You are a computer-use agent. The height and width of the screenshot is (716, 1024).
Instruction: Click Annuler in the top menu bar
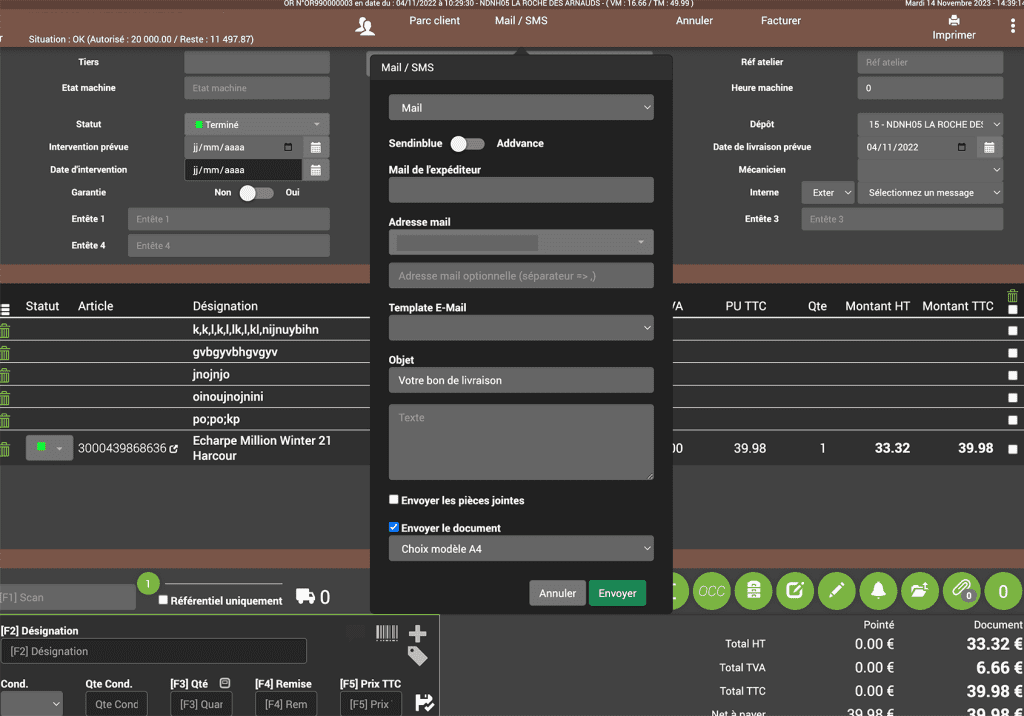pos(694,21)
